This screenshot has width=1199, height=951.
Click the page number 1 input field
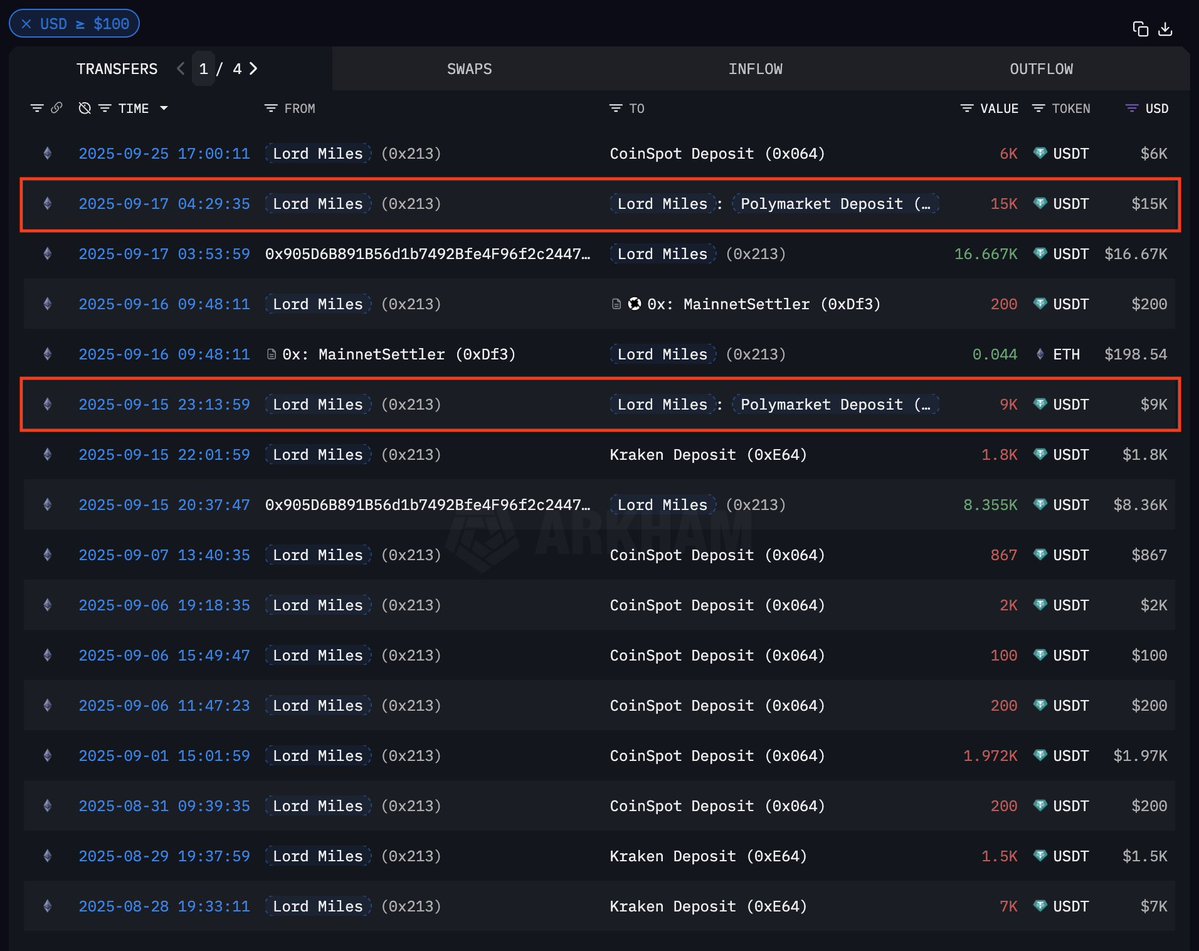(204, 69)
